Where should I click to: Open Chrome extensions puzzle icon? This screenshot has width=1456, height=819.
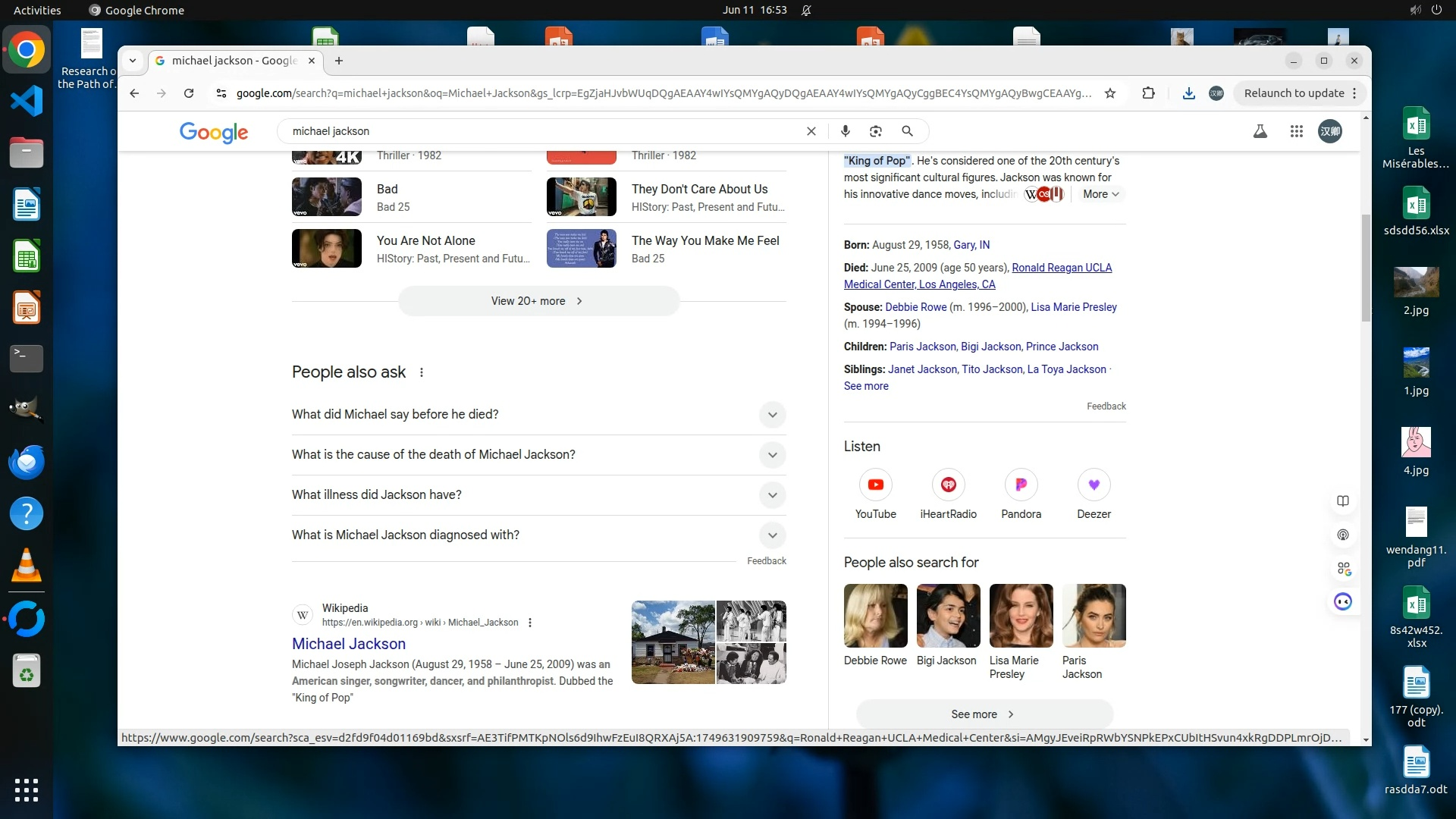1148,93
